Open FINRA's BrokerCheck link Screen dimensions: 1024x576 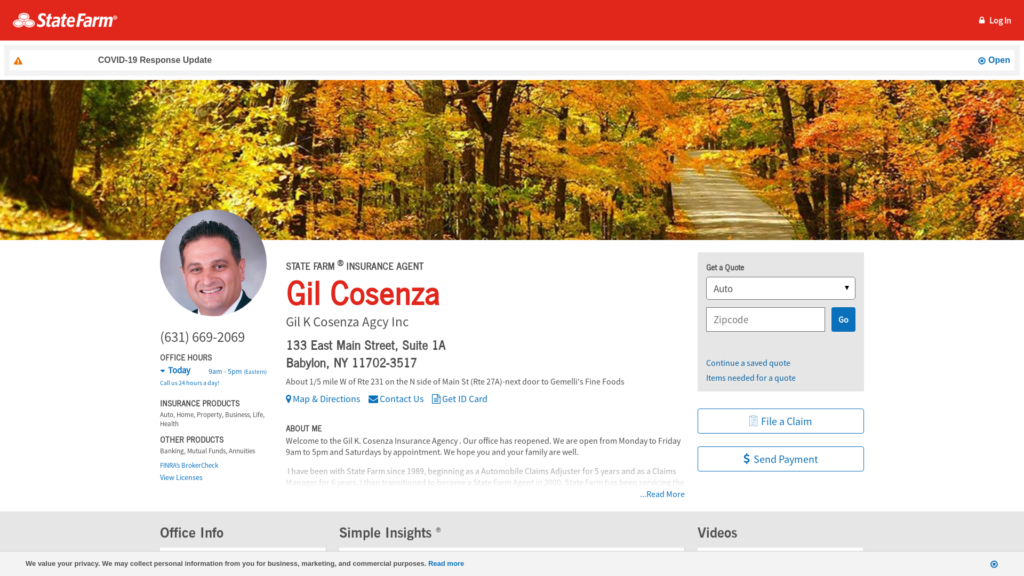[x=189, y=466]
